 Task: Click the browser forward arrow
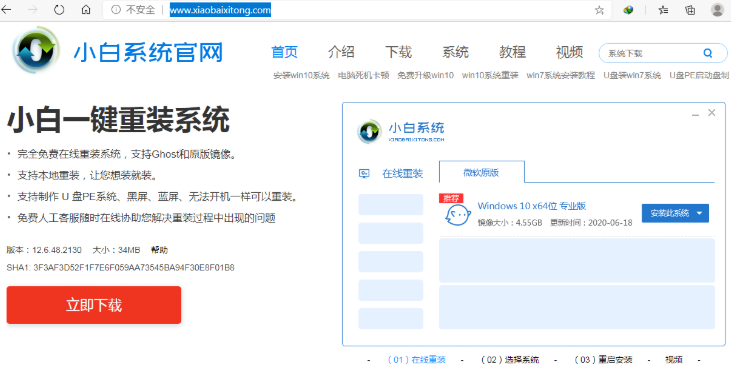[x=32, y=10]
